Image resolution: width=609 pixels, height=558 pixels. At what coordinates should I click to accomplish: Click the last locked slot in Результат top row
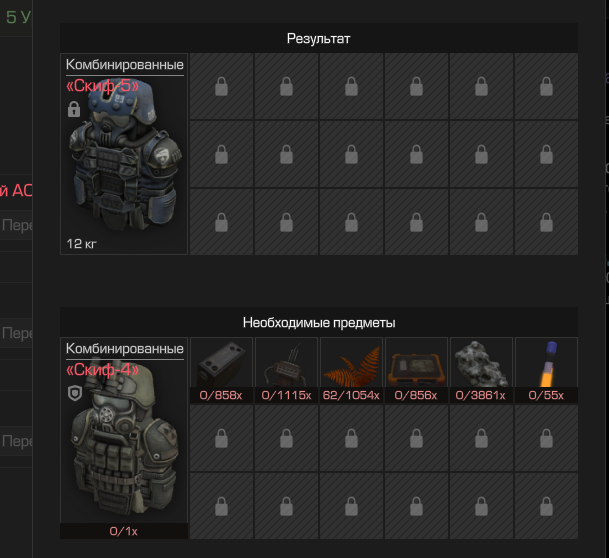[546, 86]
